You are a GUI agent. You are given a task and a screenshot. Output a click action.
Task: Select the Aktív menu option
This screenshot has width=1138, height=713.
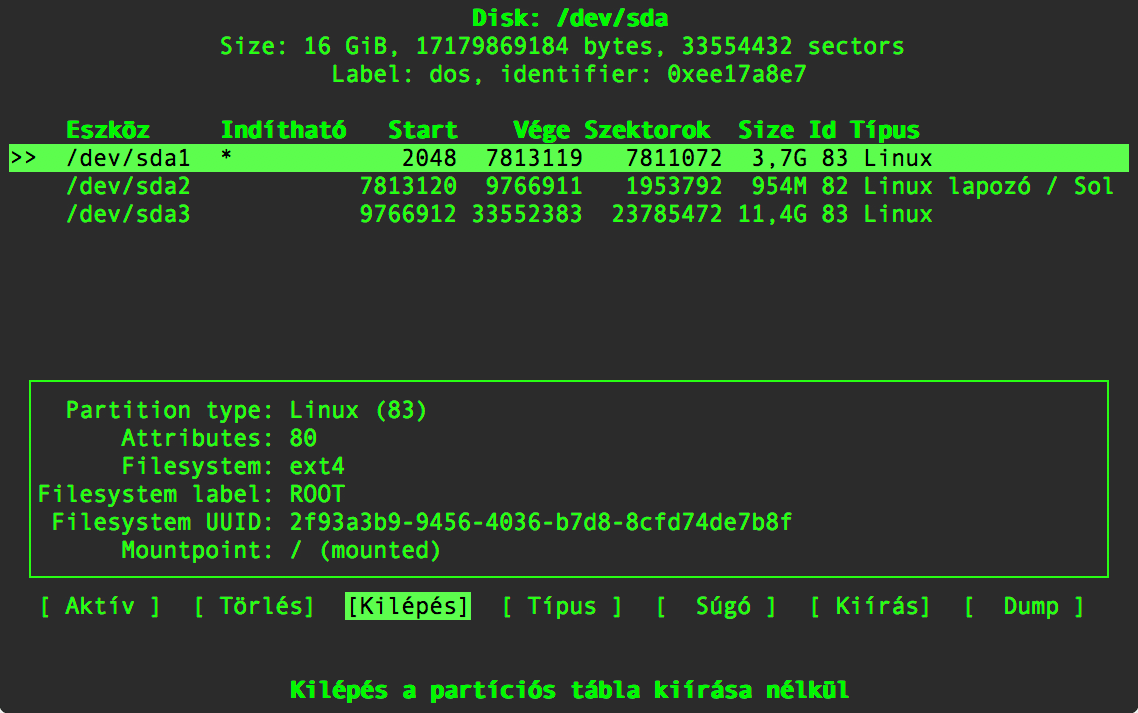[x=100, y=606]
